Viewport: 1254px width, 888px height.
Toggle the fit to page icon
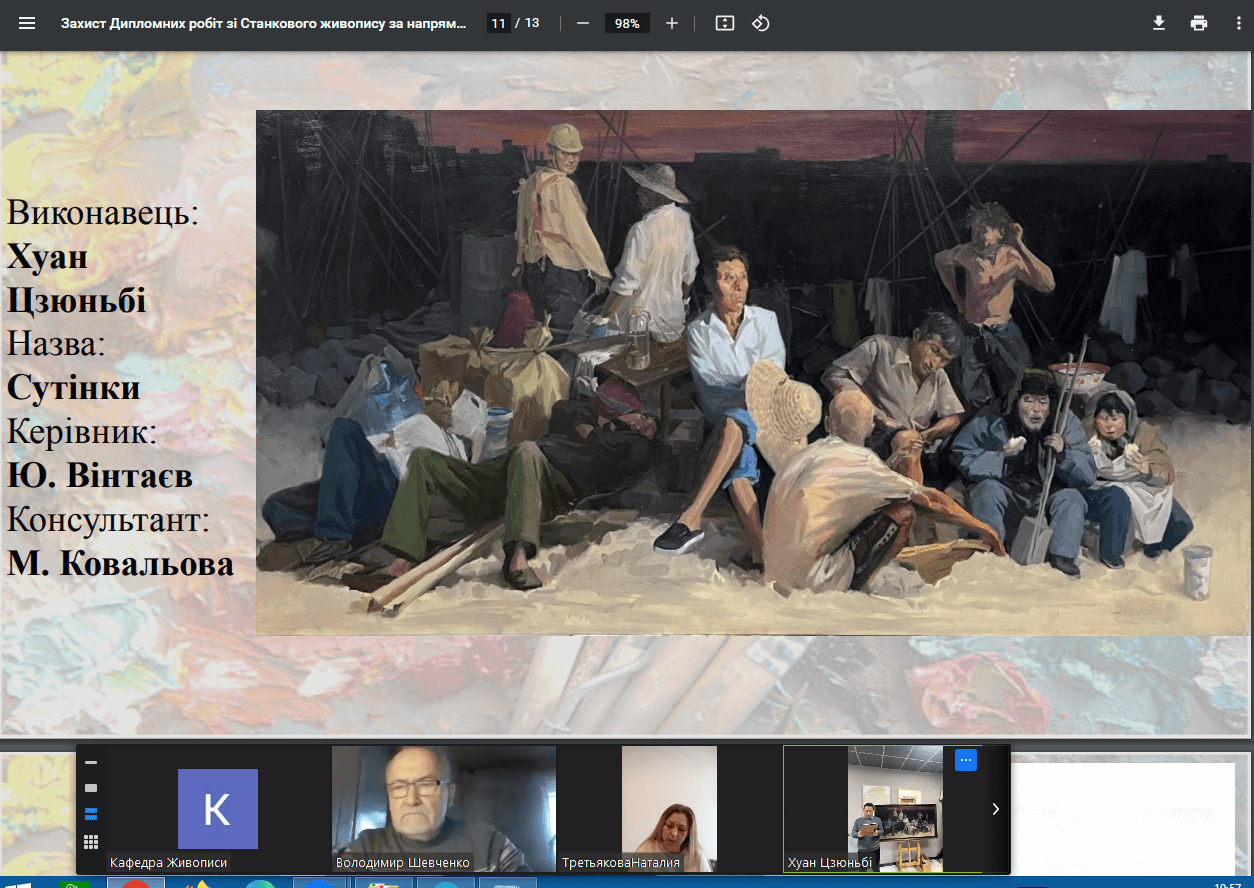(x=725, y=23)
